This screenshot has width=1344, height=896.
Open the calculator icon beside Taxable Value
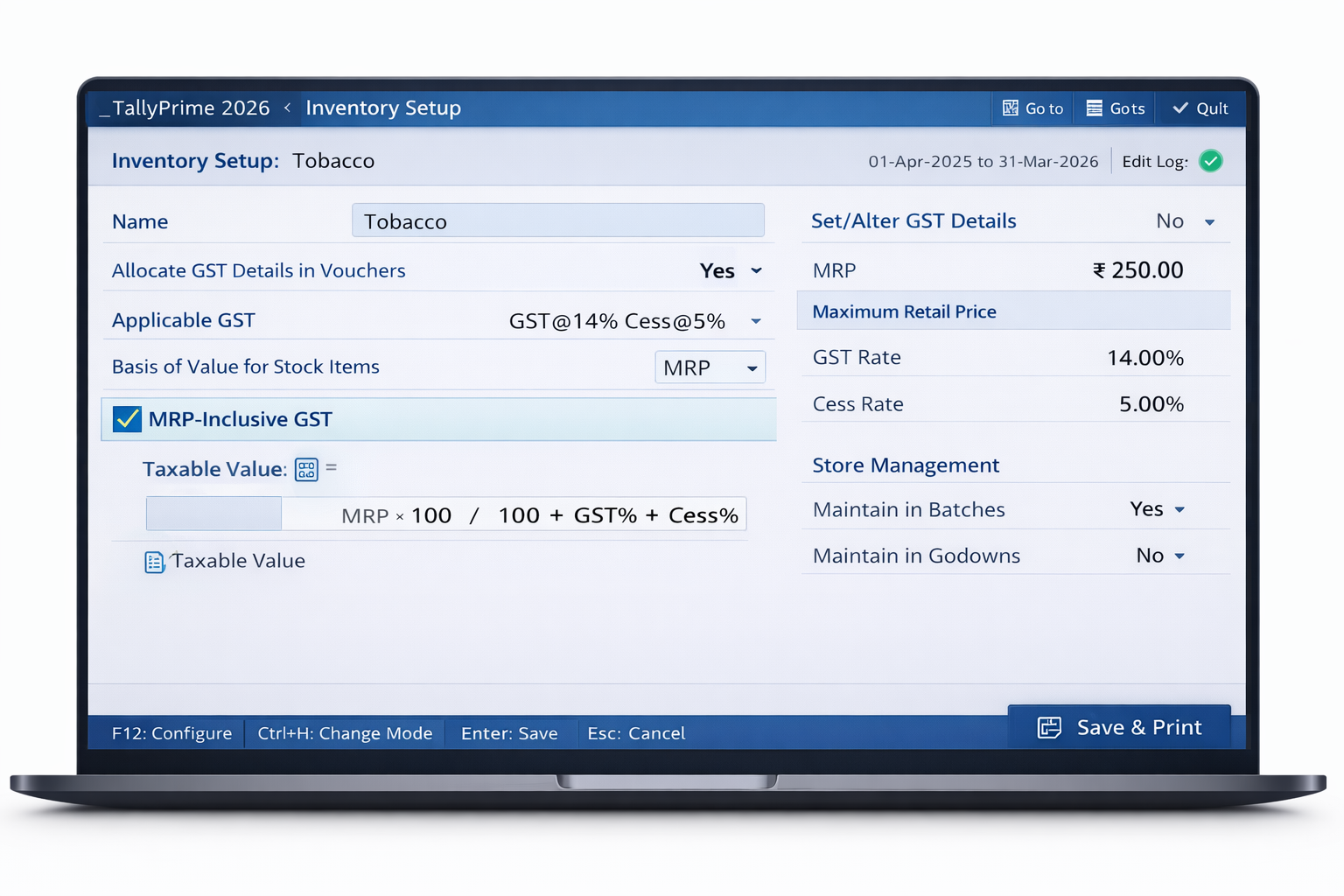coord(305,469)
